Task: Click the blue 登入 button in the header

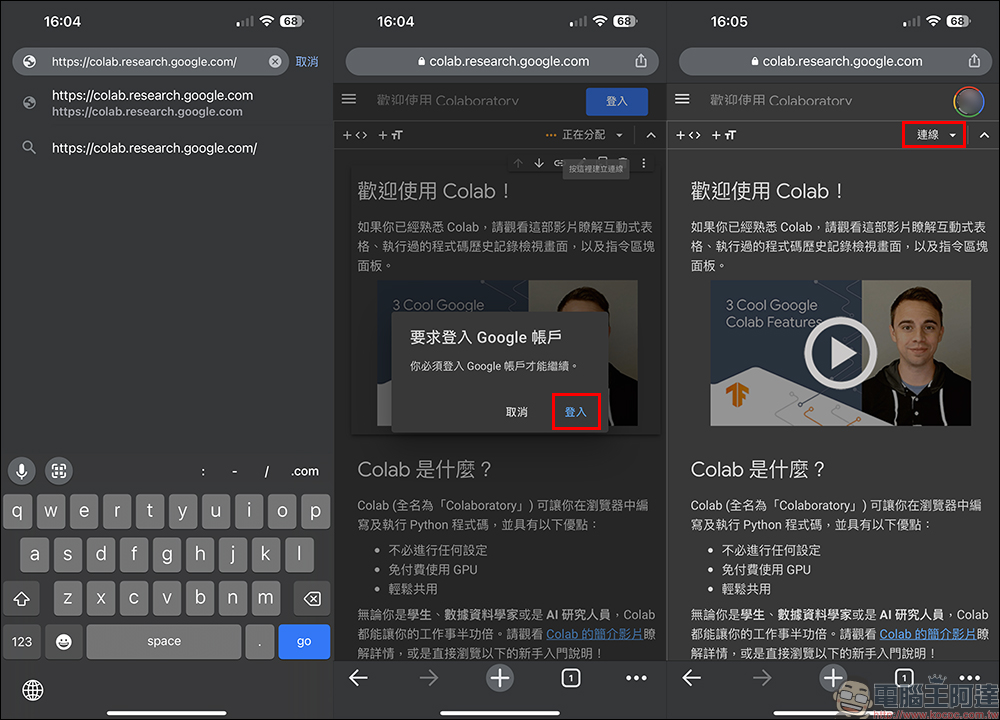Action: (617, 101)
